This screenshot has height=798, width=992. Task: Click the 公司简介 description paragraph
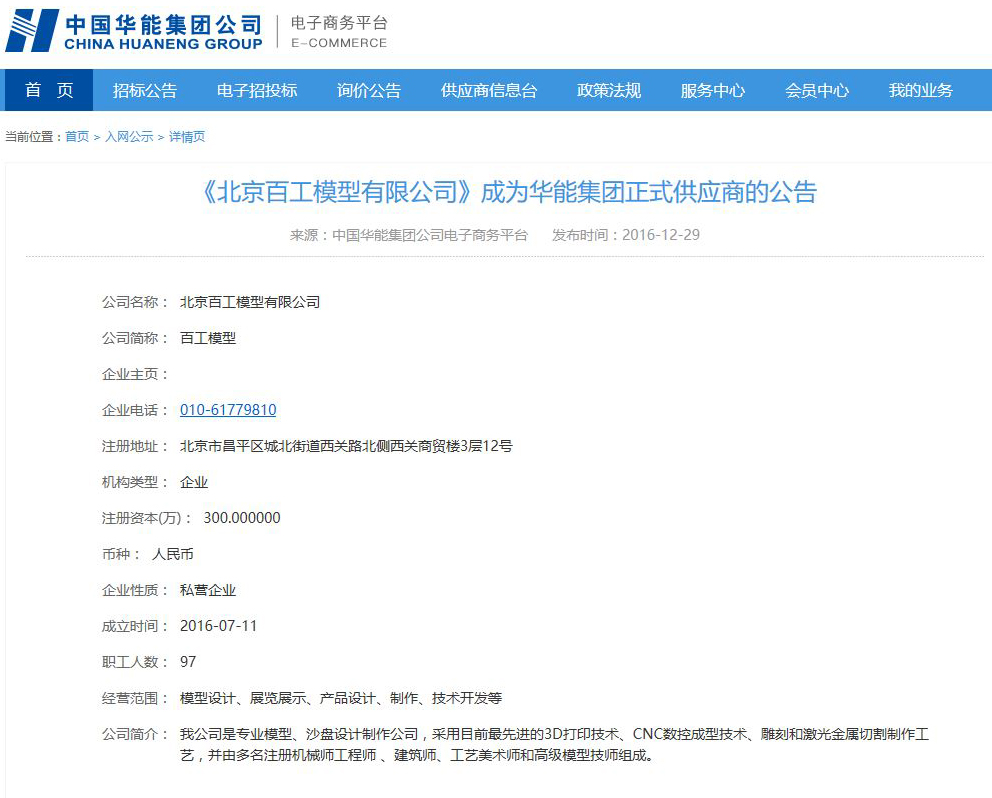[x=554, y=745]
